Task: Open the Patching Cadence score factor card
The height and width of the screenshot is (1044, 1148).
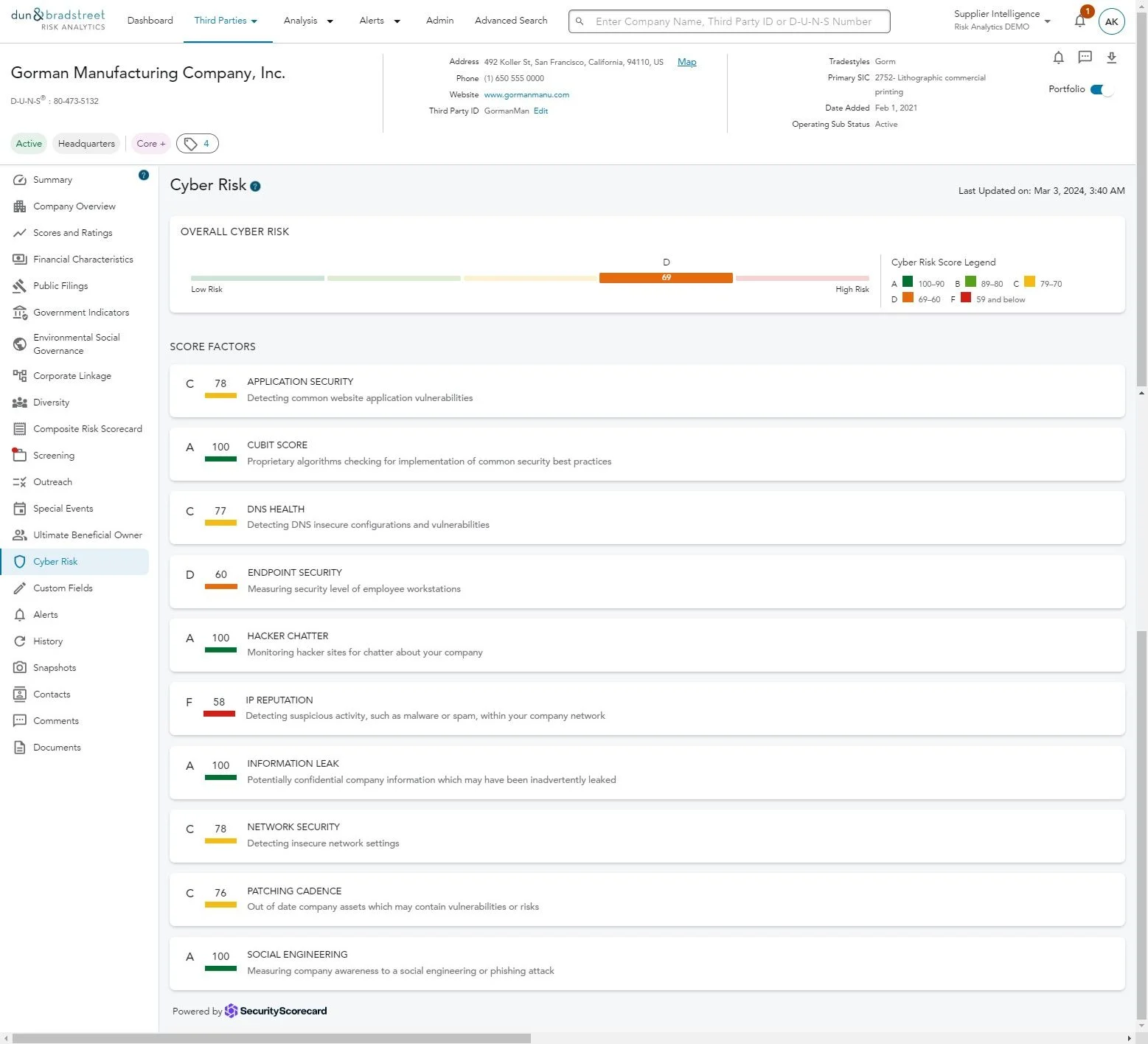Action: pos(647,899)
